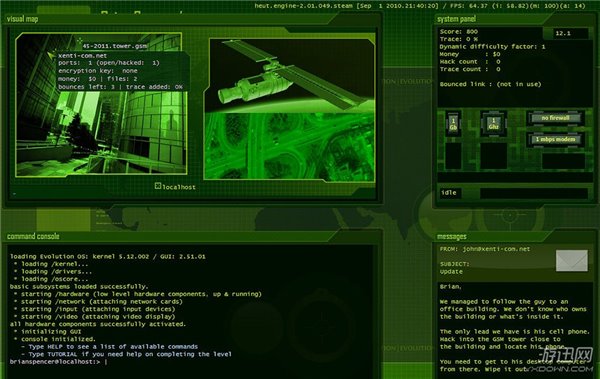Click the 1 Ghz CPU chip icon
The width and height of the screenshot is (600, 379).
(x=494, y=123)
